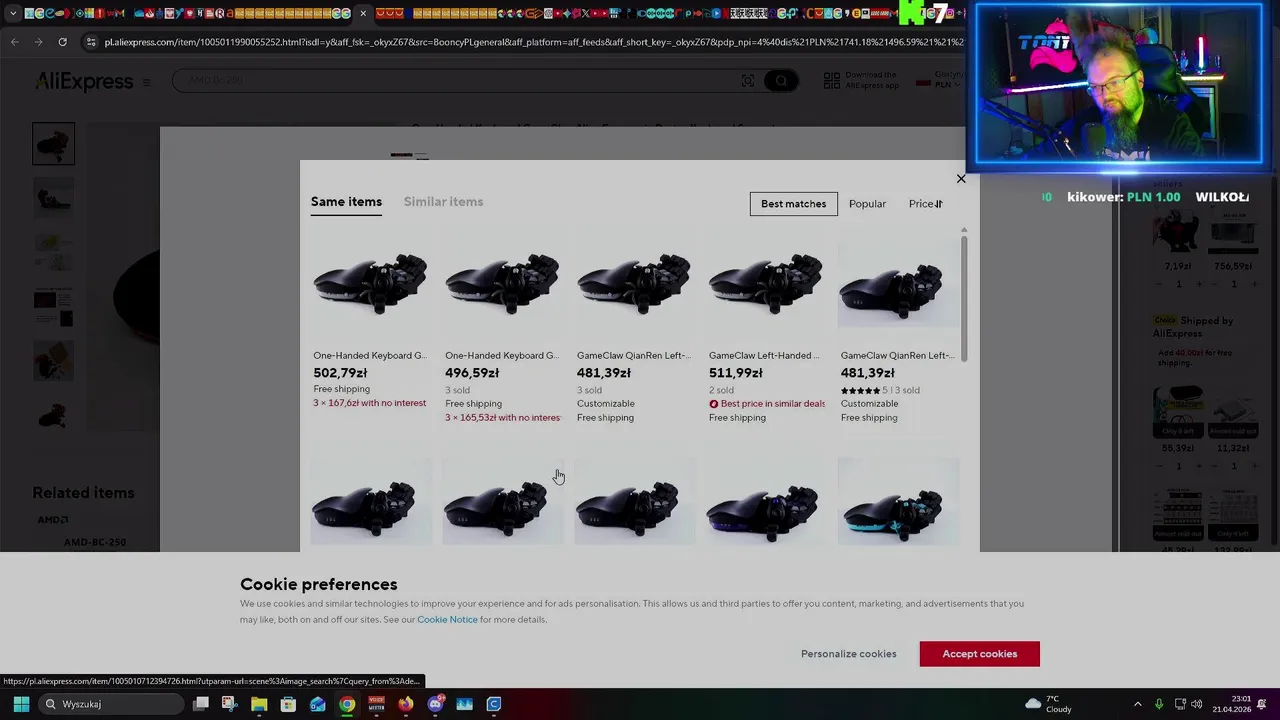This screenshot has width=1280, height=720.
Task: Sort results by Best matches
Action: click(x=793, y=204)
